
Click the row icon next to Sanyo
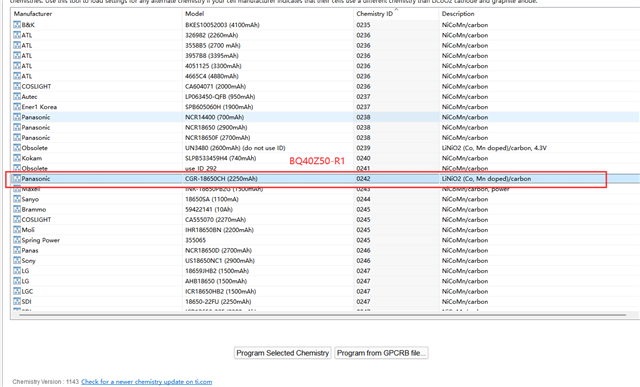pyautogui.click(x=17, y=199)
